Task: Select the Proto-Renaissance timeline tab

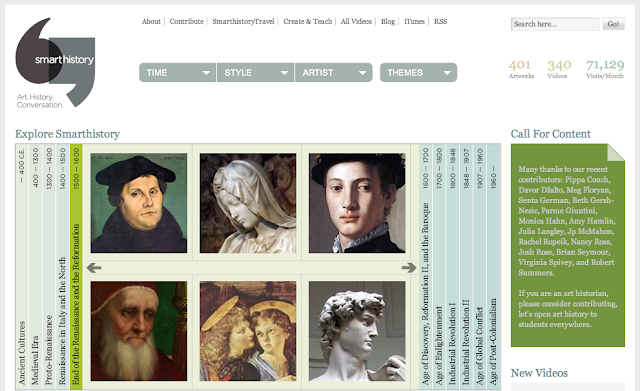Action: pos(49,266)
